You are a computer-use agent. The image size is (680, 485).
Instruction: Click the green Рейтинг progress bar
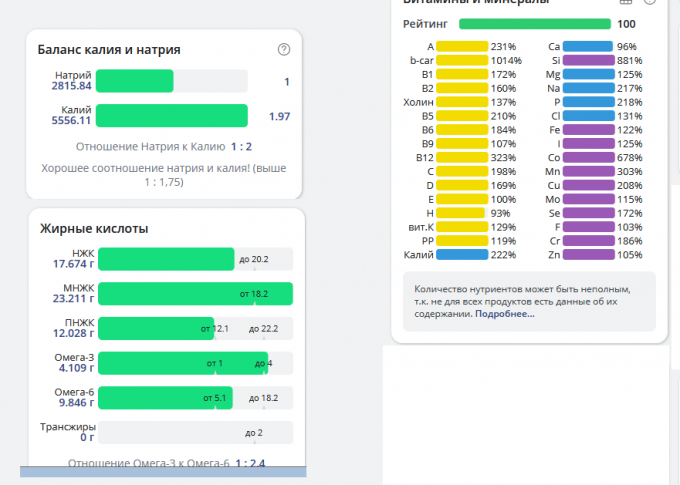(535, 24)
